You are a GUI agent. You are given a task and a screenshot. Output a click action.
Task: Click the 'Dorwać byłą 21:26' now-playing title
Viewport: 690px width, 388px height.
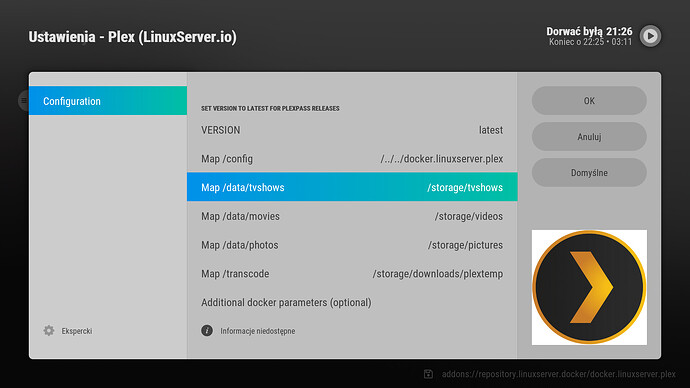589,31
